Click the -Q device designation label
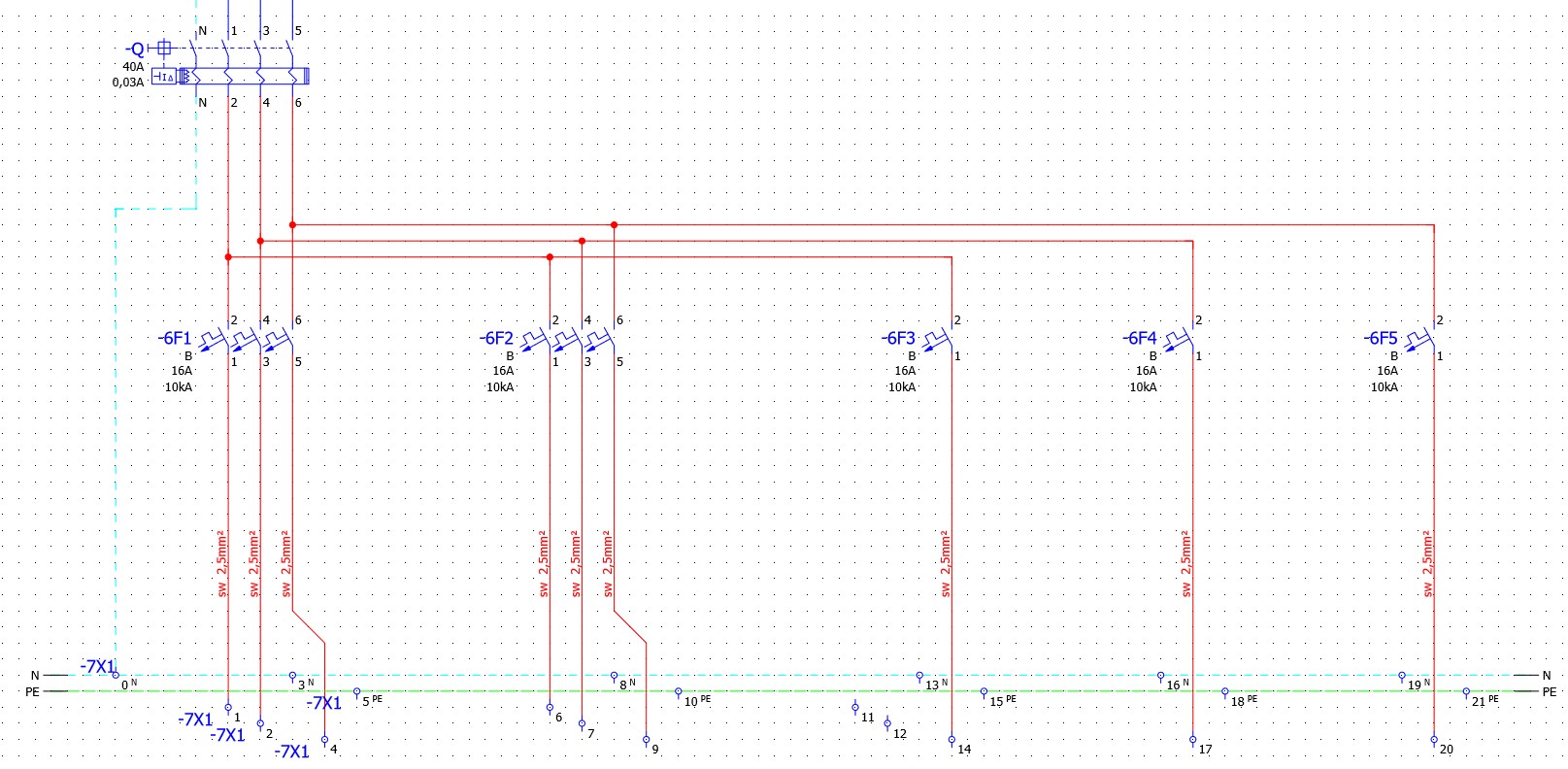The image size is (1568, 769). pos(135,49)
